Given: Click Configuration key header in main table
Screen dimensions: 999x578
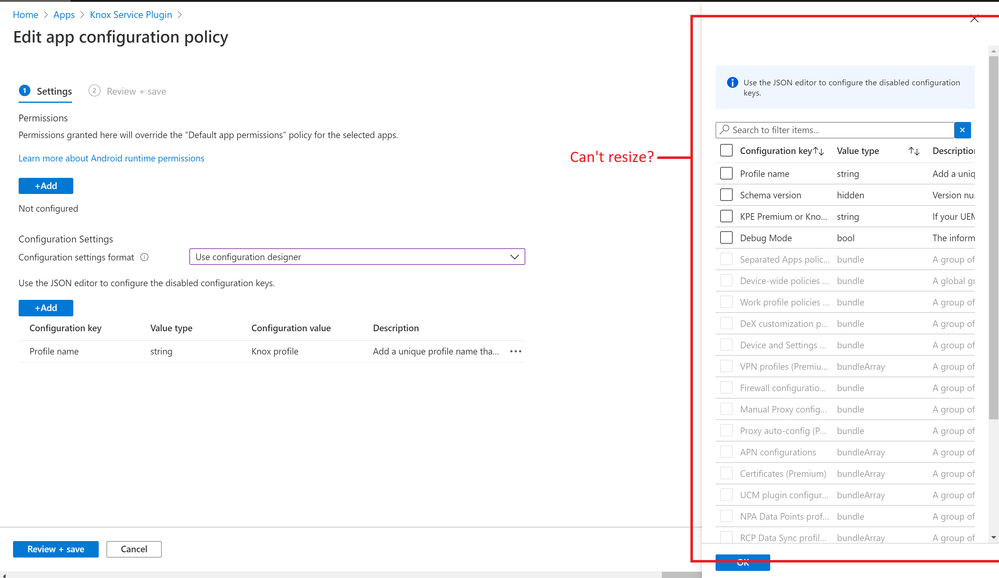Looking at the screenshot, I should (x=66, y=328).
